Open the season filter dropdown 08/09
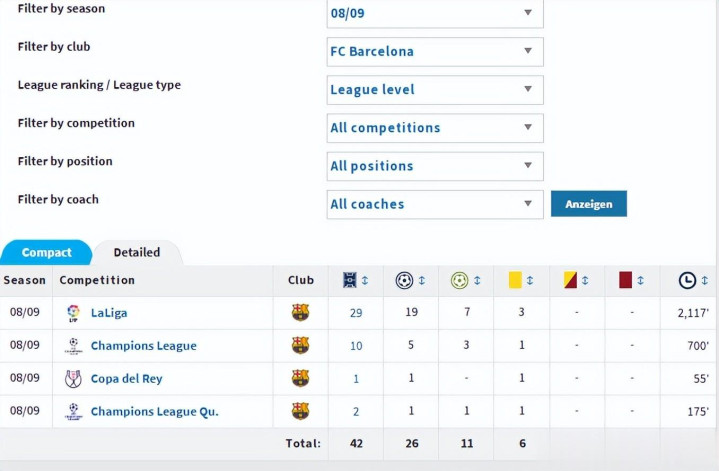Viewport: 719px width, 471px height. 435,13
